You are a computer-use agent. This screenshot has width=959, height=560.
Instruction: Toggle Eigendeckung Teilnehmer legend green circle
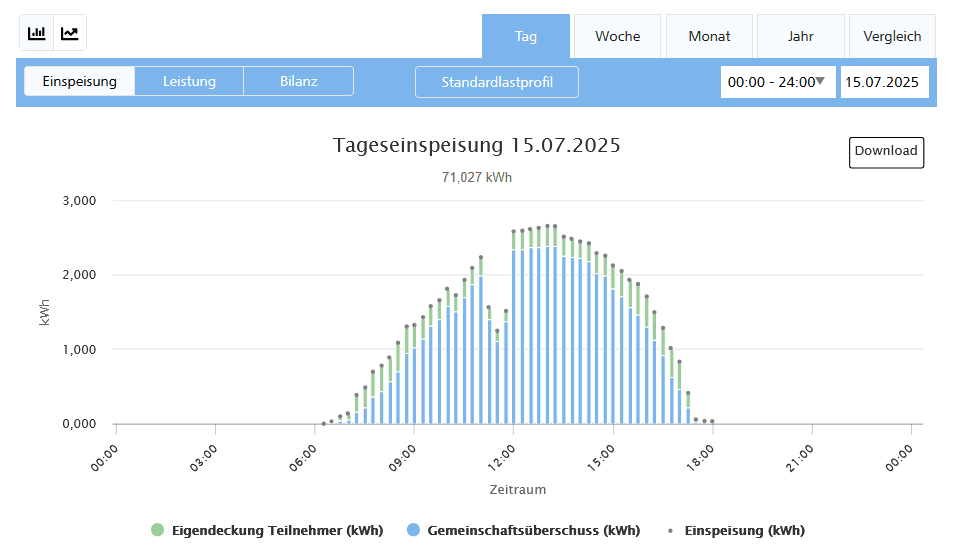(x=157, y=530)
